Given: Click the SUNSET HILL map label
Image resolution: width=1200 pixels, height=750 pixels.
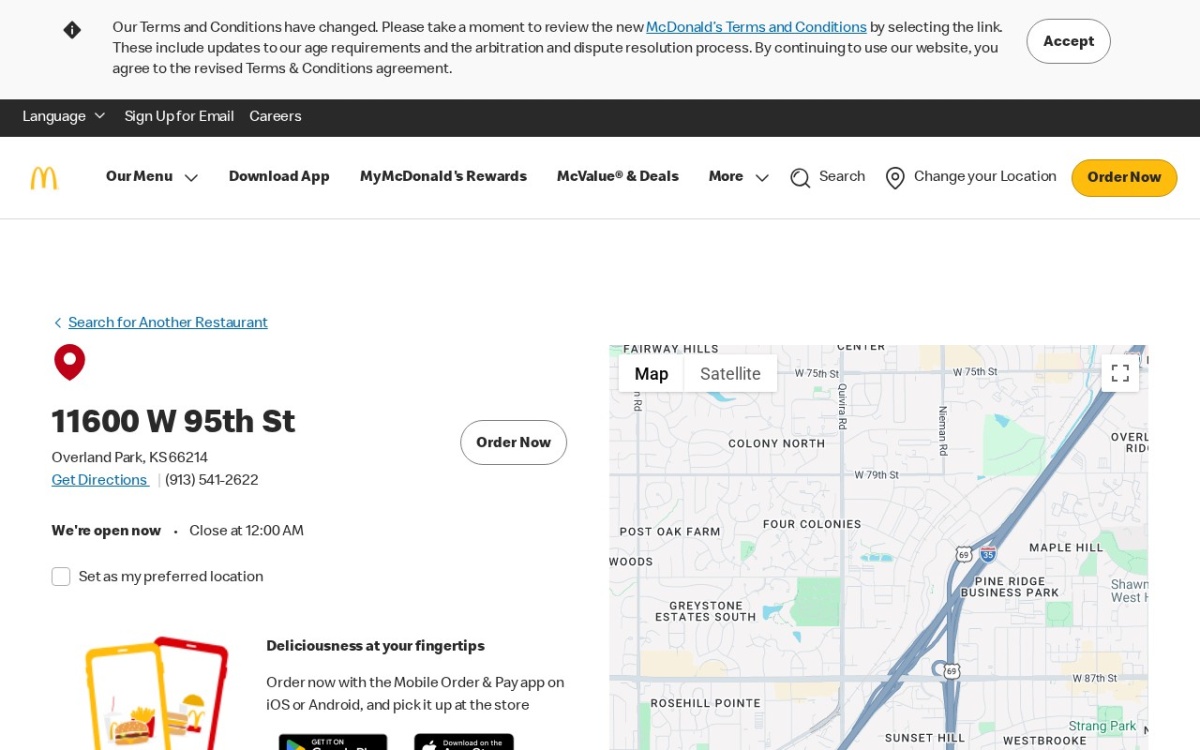Looking at the screenshot, I should point(925,738).
